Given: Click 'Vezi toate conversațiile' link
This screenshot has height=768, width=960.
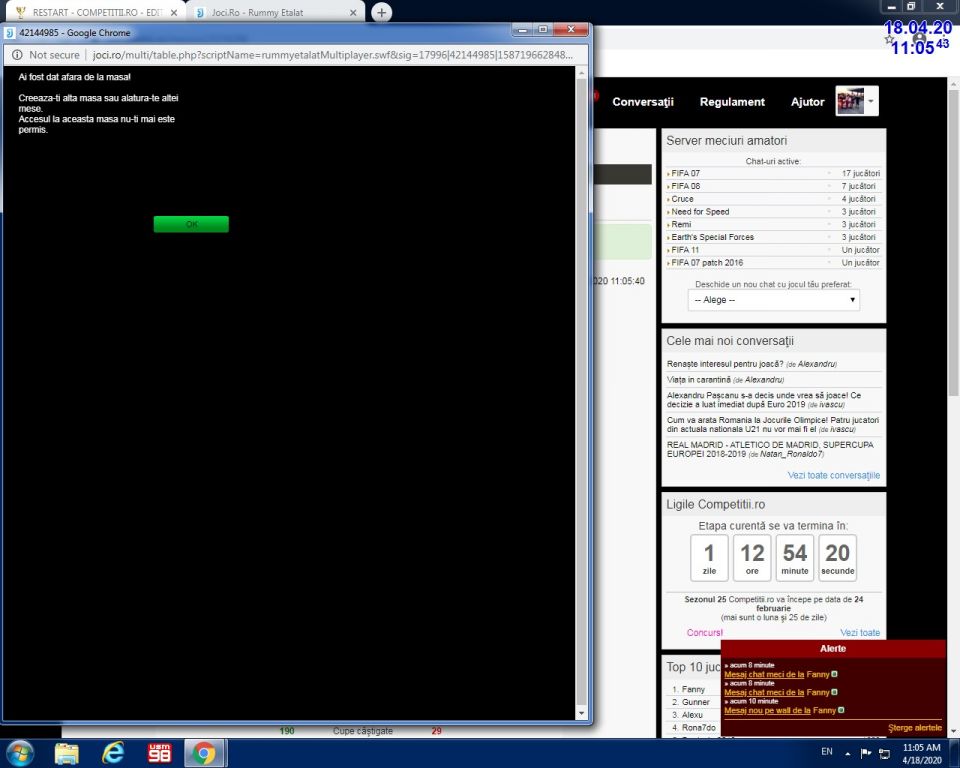Looking at the screenshot, I should coord(833,475).
